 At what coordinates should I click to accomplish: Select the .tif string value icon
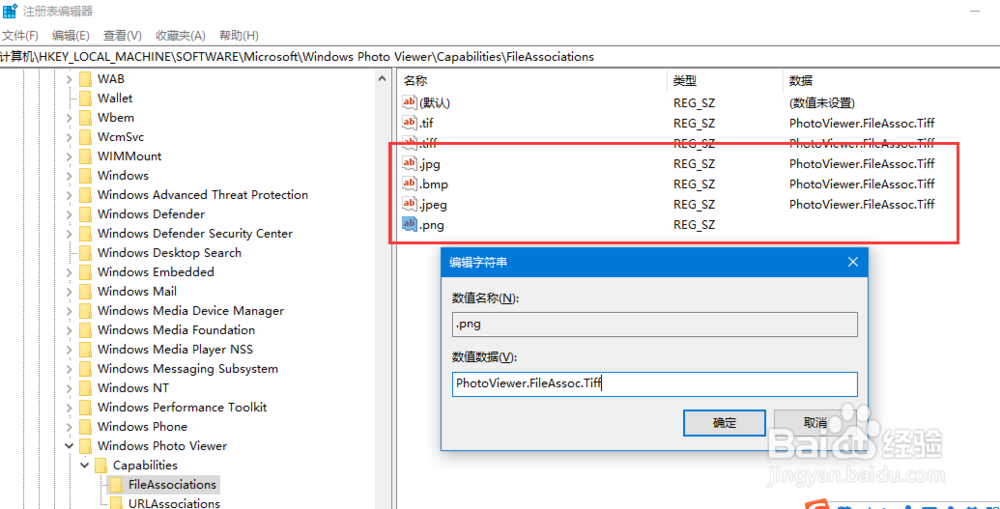(409, 123)
